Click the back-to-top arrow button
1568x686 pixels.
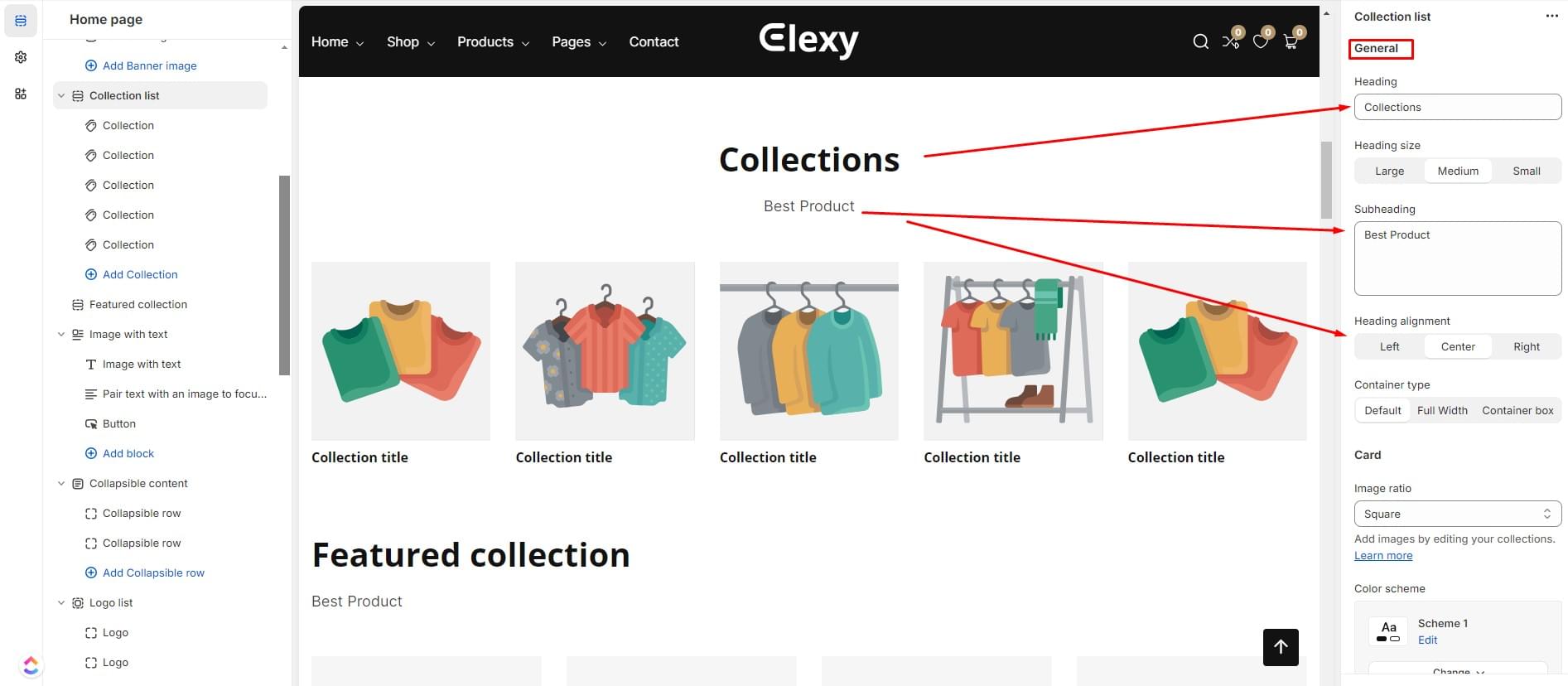tap(1281, 647)
